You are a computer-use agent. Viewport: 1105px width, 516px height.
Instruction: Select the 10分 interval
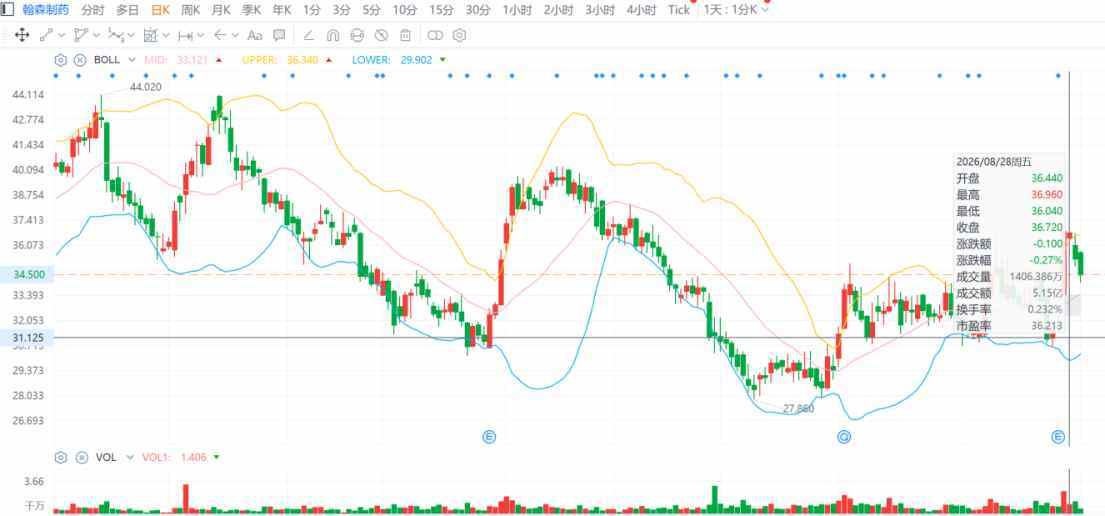405,10
